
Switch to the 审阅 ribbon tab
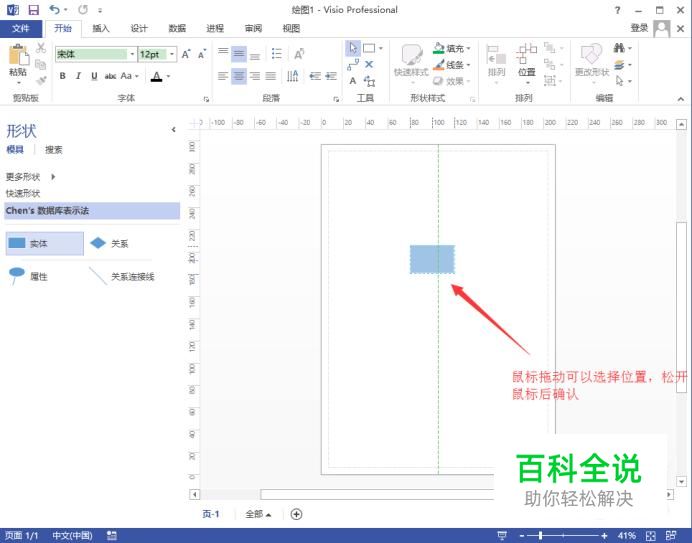click(253, 29)
